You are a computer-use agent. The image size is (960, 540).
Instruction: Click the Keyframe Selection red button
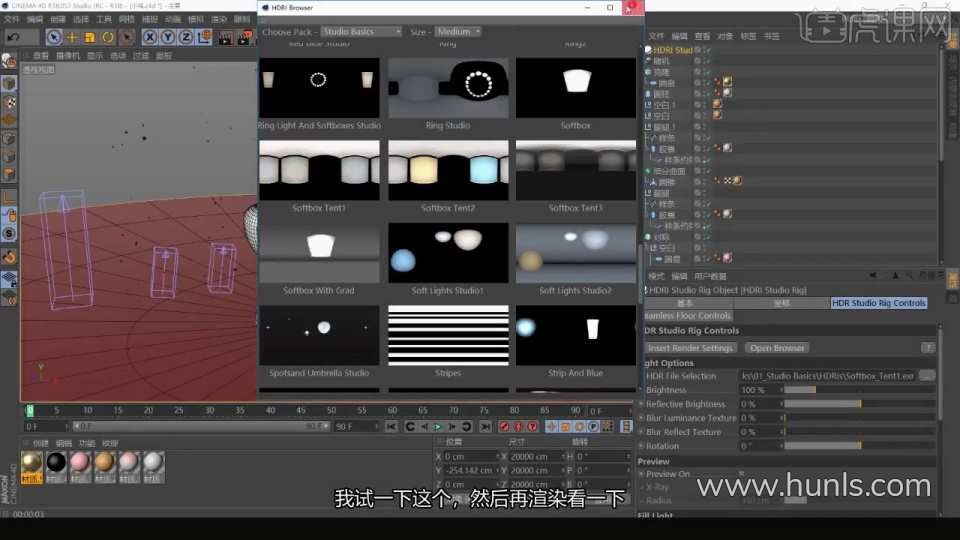(533, 427)
